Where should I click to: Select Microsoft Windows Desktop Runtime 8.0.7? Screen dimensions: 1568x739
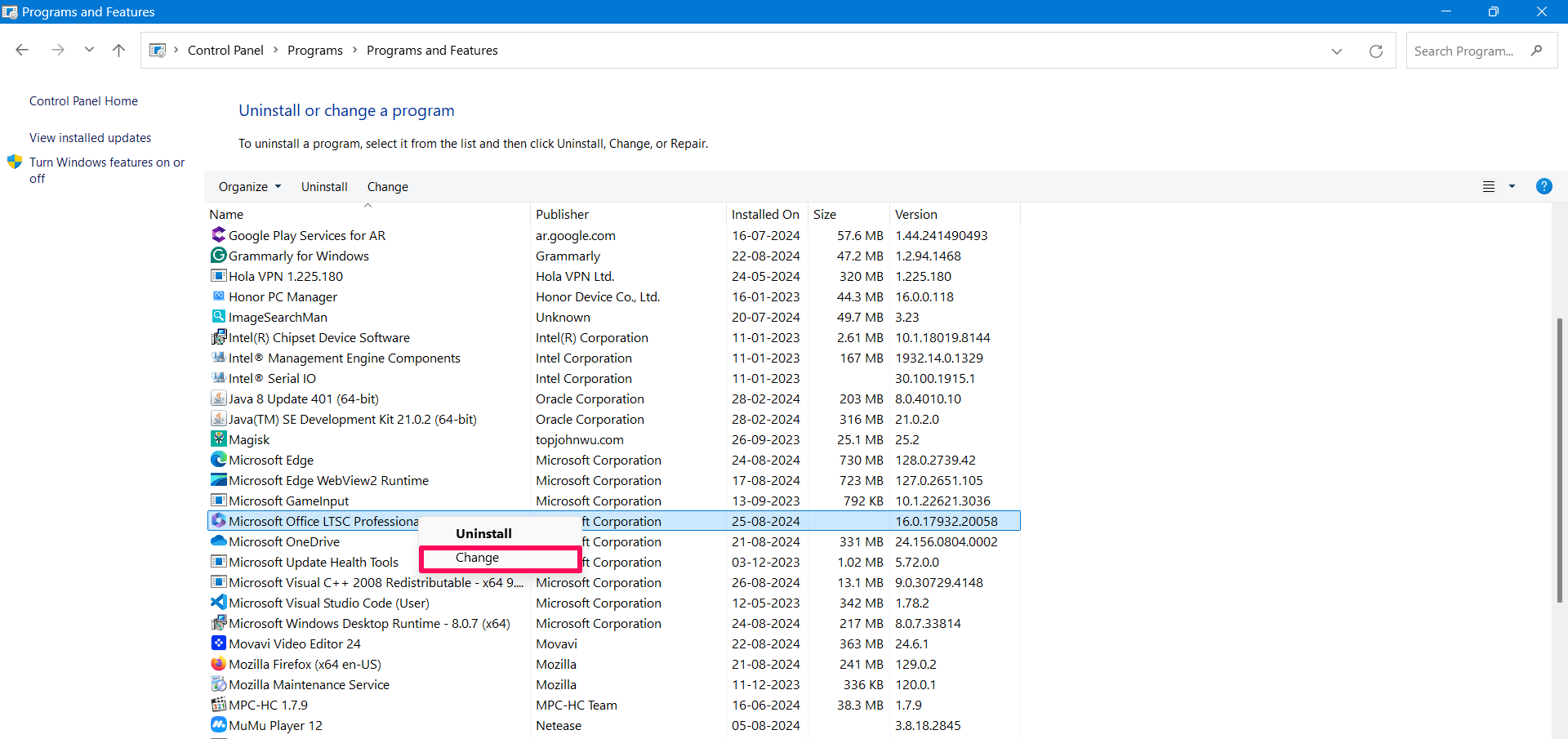click(x=614, y=623)
